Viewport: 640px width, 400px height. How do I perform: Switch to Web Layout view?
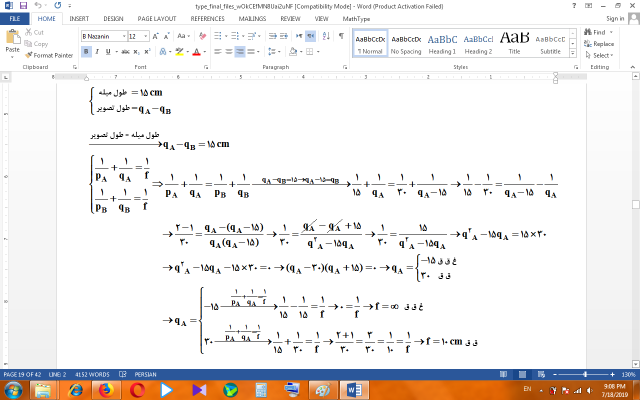point(541,374)
